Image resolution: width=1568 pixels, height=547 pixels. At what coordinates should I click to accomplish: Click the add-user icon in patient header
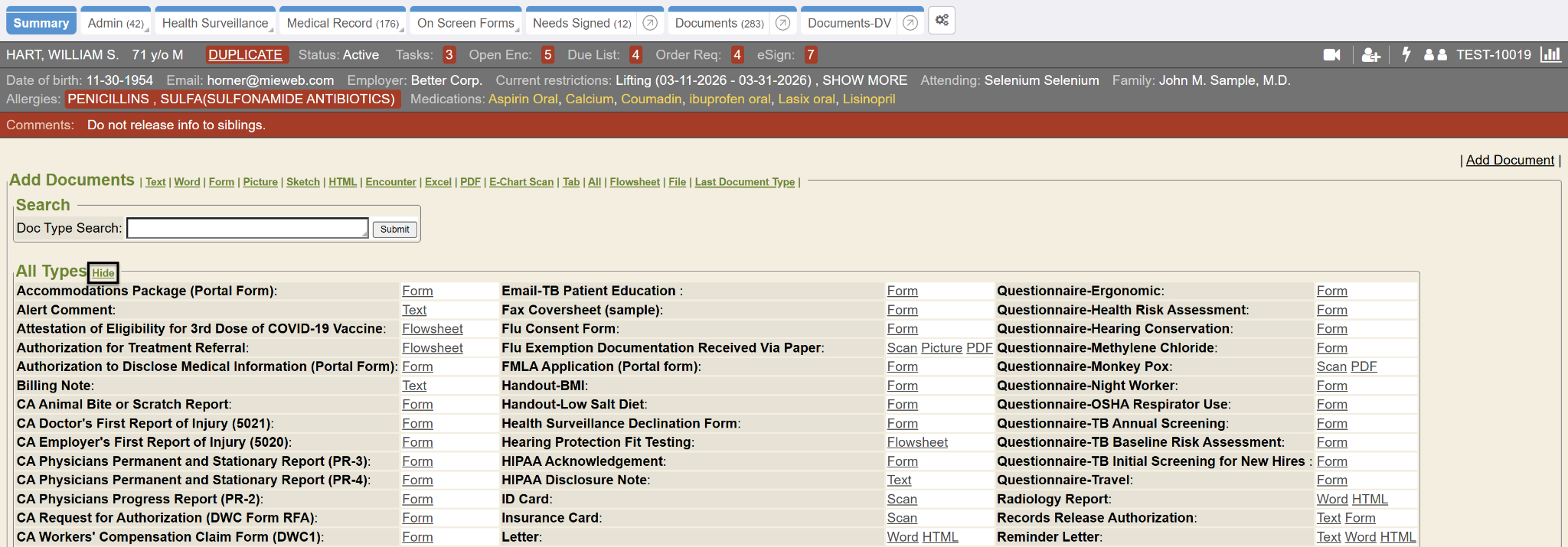coord(1370,55)
